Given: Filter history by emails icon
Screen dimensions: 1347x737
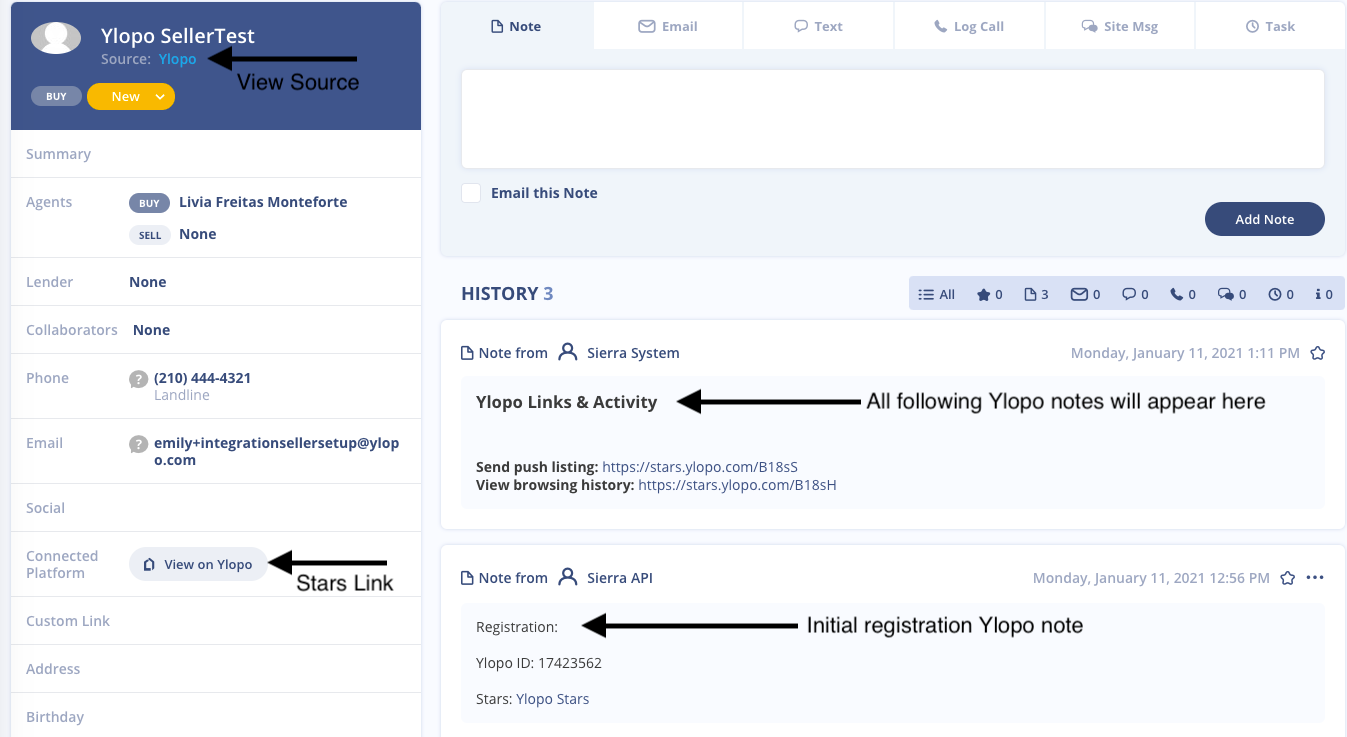Looking at the screenshot, I should tap(1085, 294).
